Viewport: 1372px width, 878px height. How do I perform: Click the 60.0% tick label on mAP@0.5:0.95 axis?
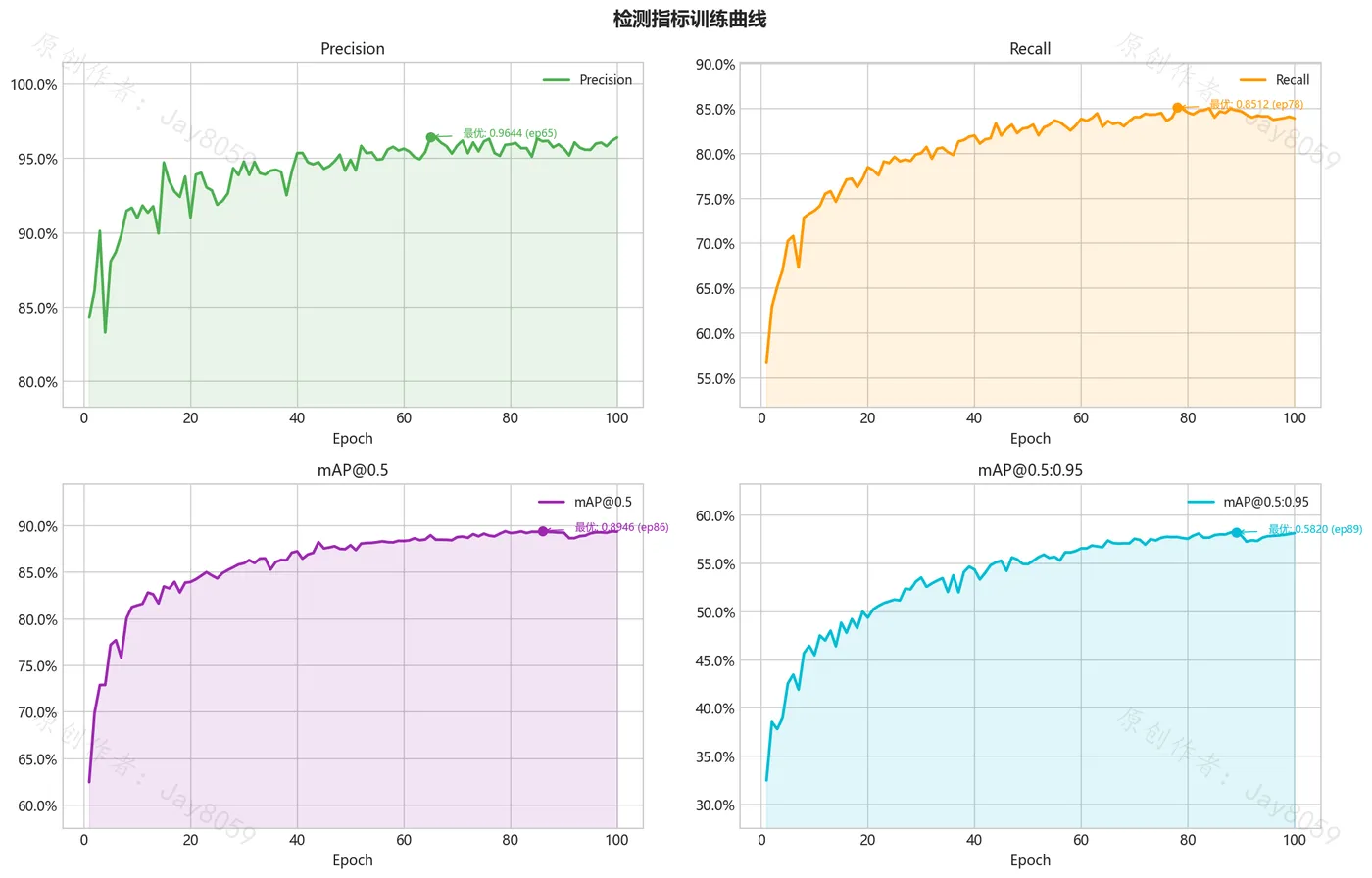[715, 516]
